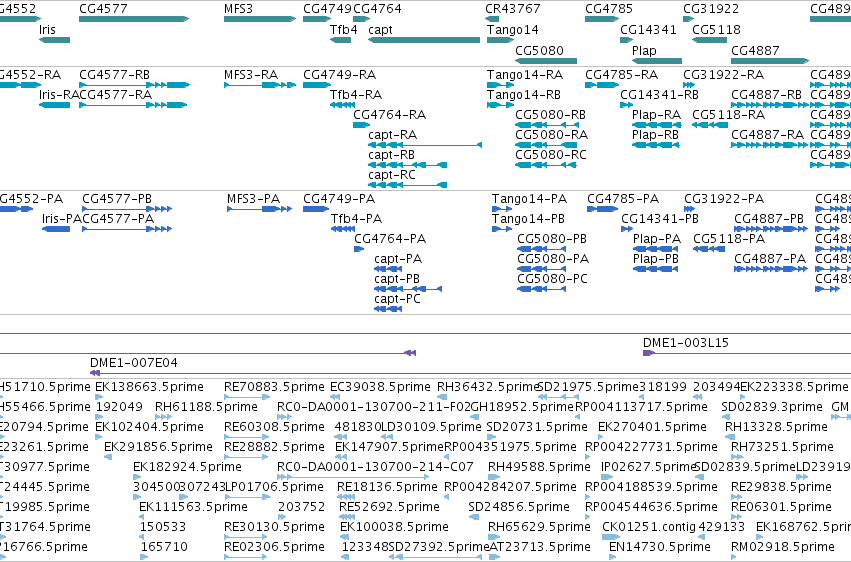
Task: Open the Tango14-RB transcript label
Action: tap(524, 94)
